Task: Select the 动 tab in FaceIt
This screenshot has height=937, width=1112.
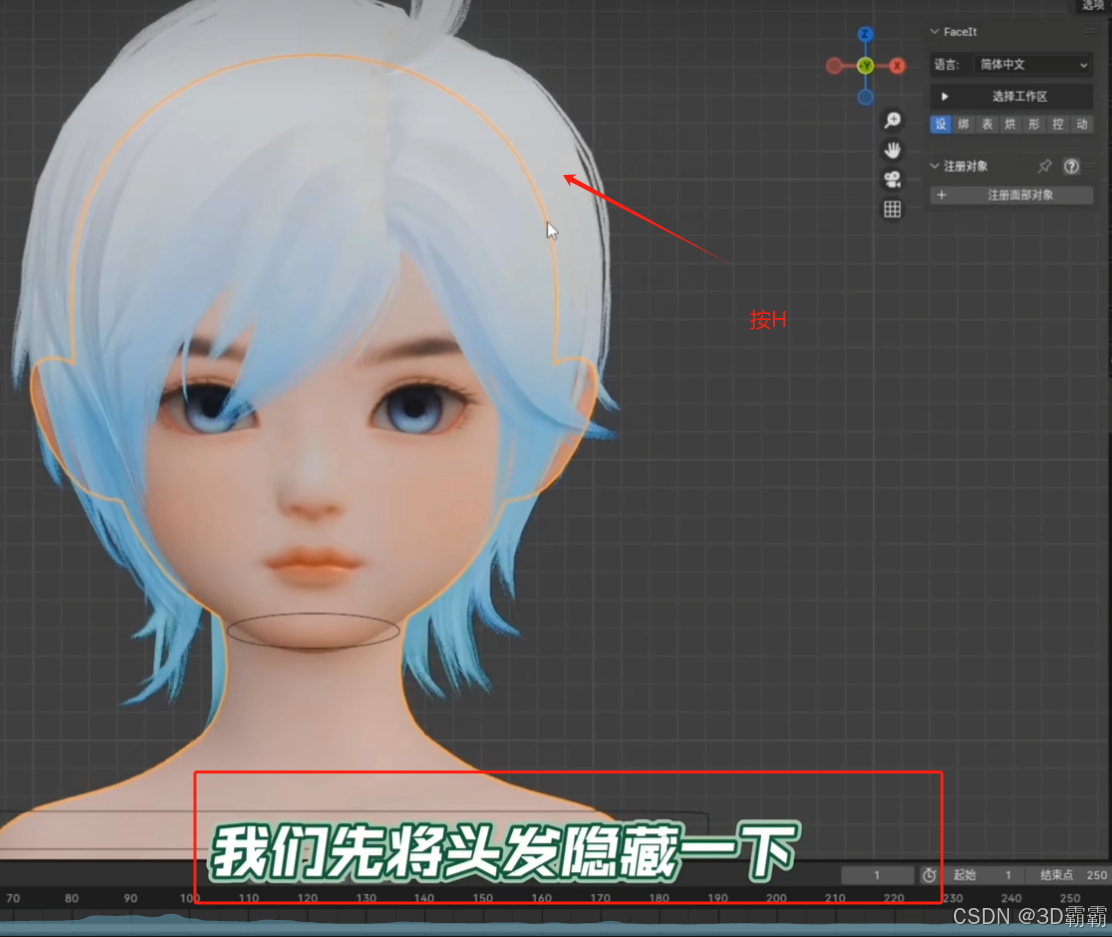Action: pyautogui.click(x=1082, y=125)
